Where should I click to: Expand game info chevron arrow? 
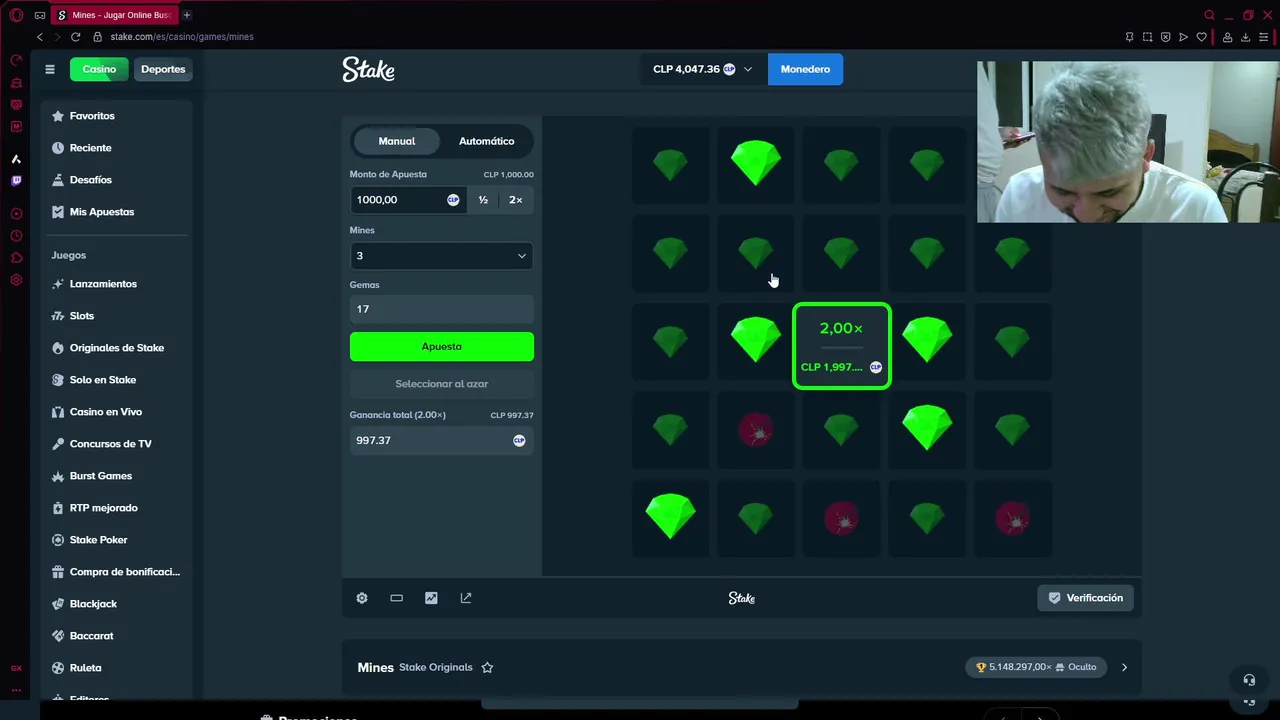click(1124, 667)
